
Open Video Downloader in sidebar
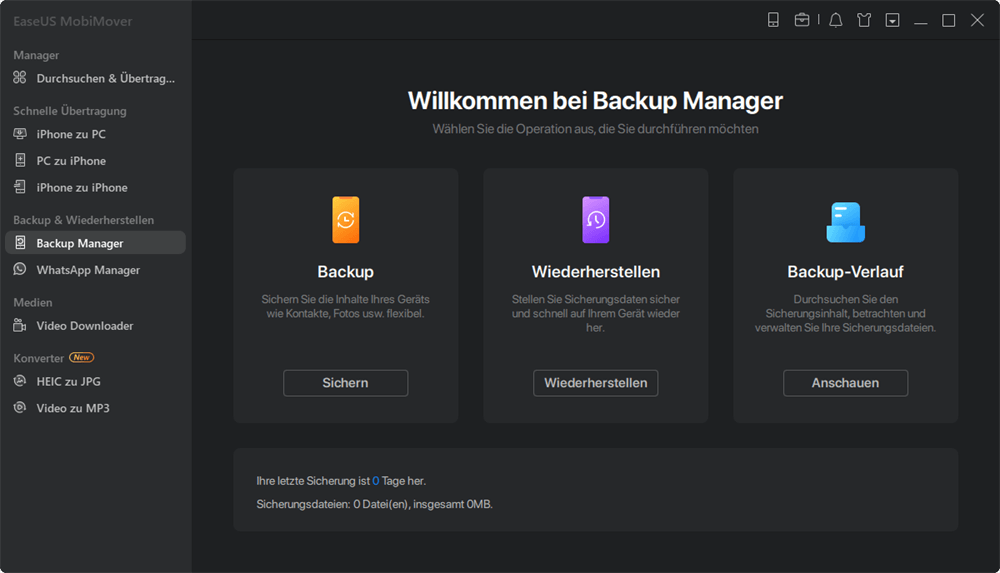click(x=95, y=325)
